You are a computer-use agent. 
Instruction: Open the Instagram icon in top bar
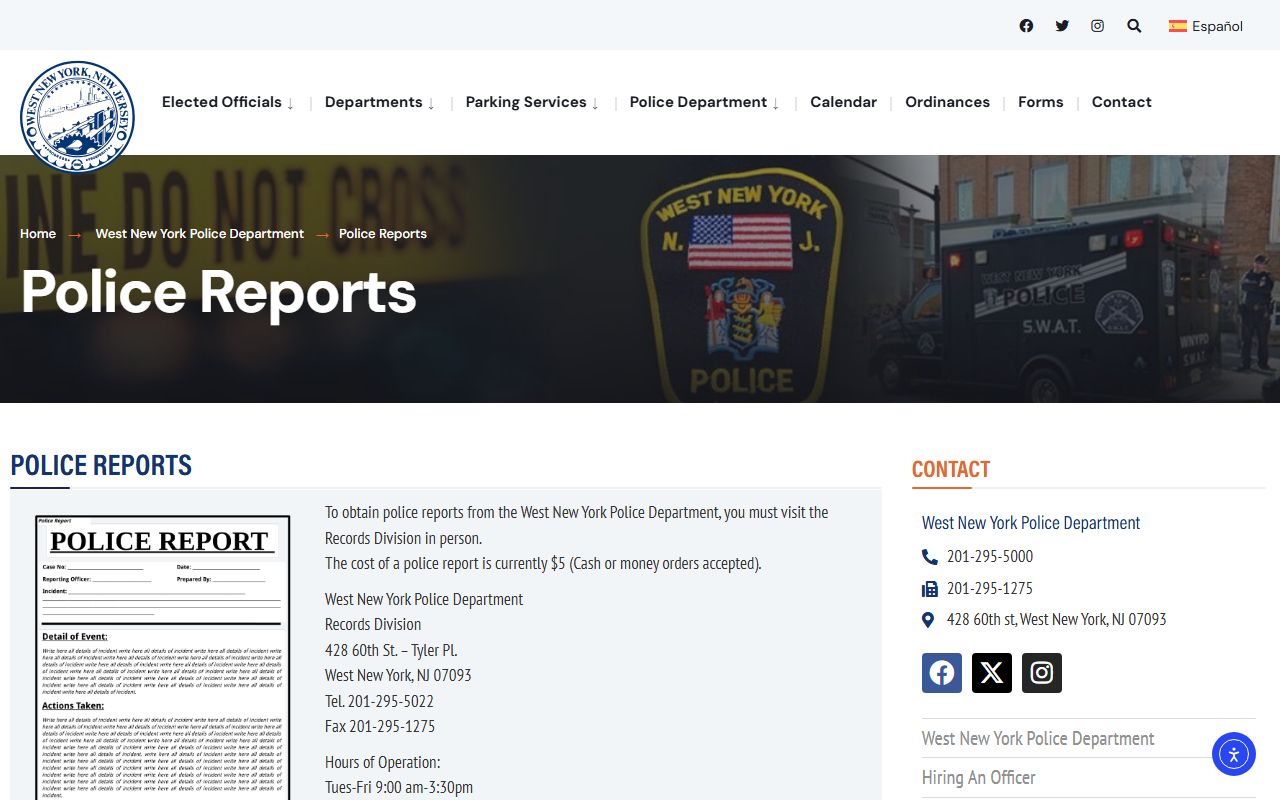tap(1097, 26)
